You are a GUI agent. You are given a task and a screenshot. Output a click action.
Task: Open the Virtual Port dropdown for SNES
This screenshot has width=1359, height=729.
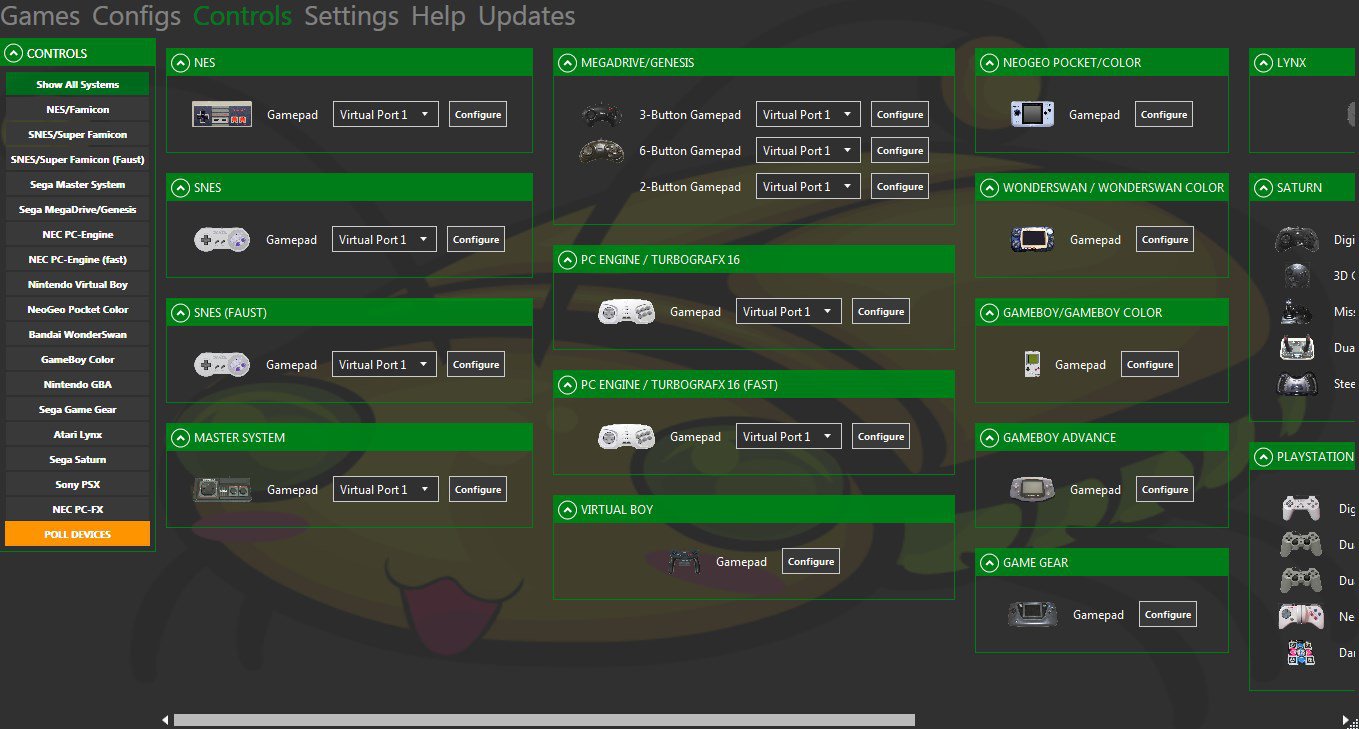coord(384,239)
